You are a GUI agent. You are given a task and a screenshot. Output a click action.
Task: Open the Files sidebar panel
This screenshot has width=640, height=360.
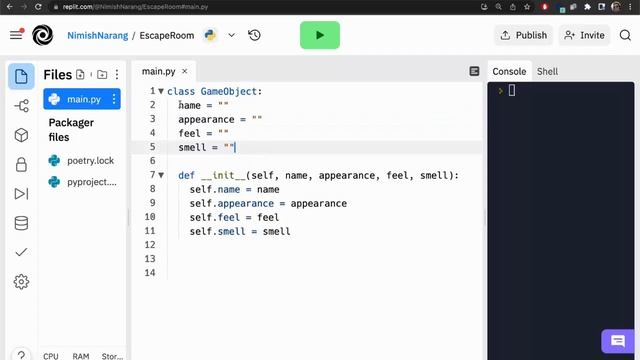[21, 76]
